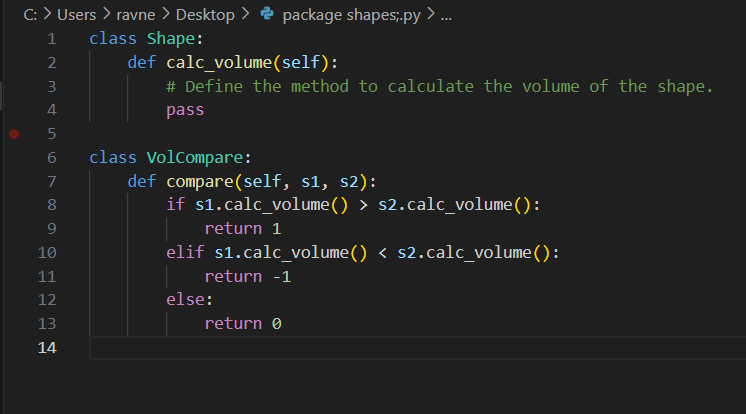The image size is (746, 414).
Task: Click the 's2' parameter on line 7
Action: (x=349, y=181)
